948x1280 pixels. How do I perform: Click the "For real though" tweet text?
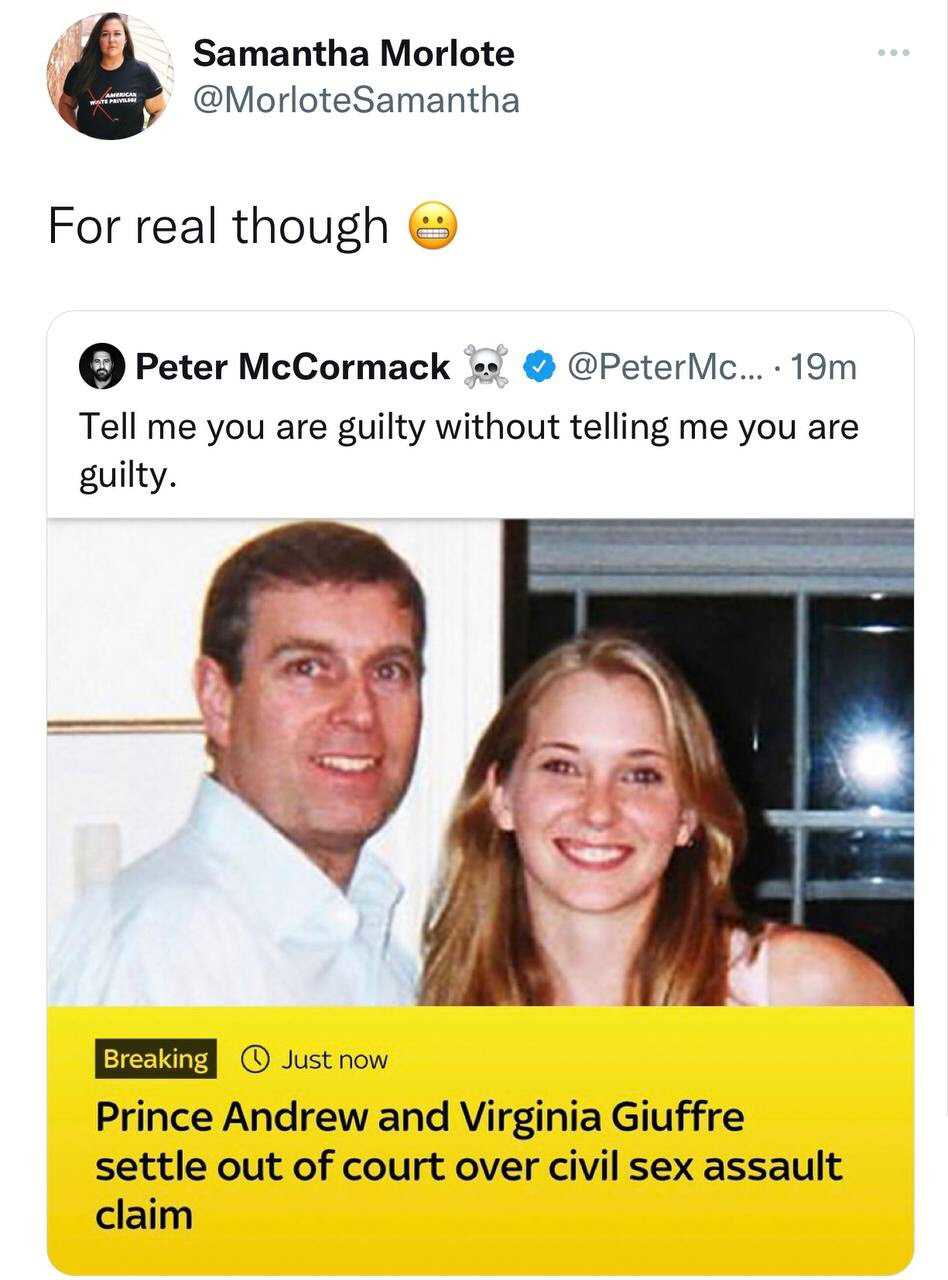(x=218, y=225)
